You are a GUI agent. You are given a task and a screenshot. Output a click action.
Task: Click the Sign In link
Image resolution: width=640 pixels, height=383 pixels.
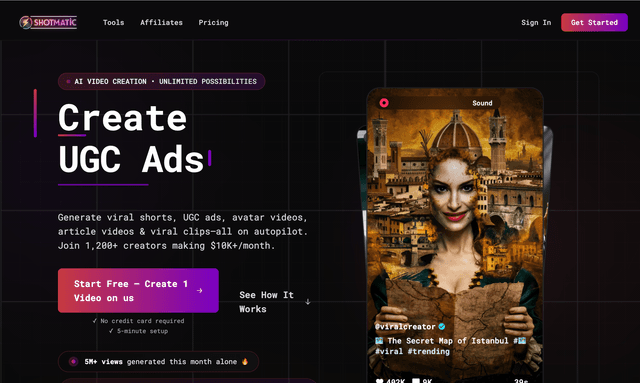tap(536, 22)
